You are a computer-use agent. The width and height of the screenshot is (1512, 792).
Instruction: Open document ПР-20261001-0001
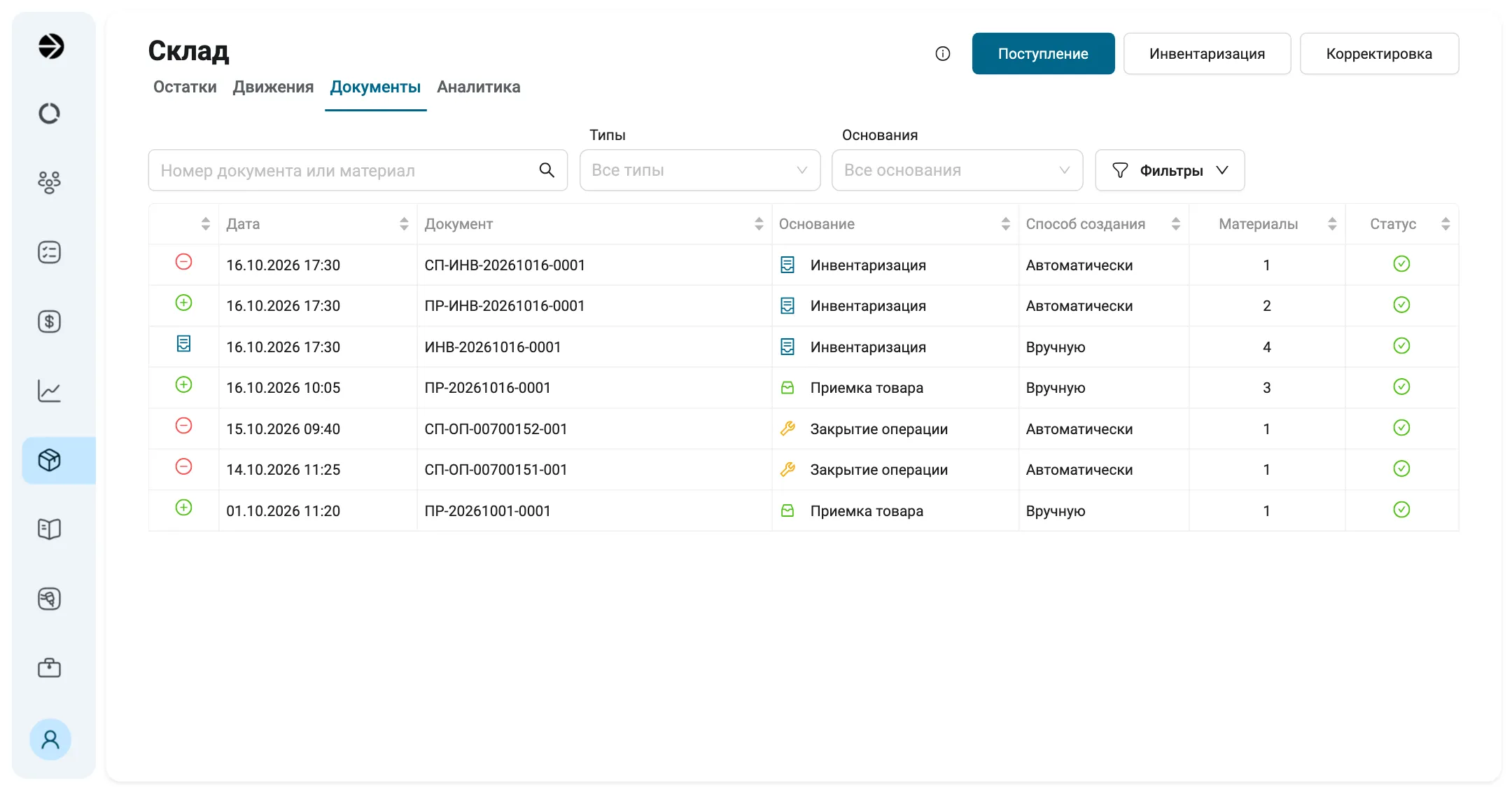pos(487,511)
